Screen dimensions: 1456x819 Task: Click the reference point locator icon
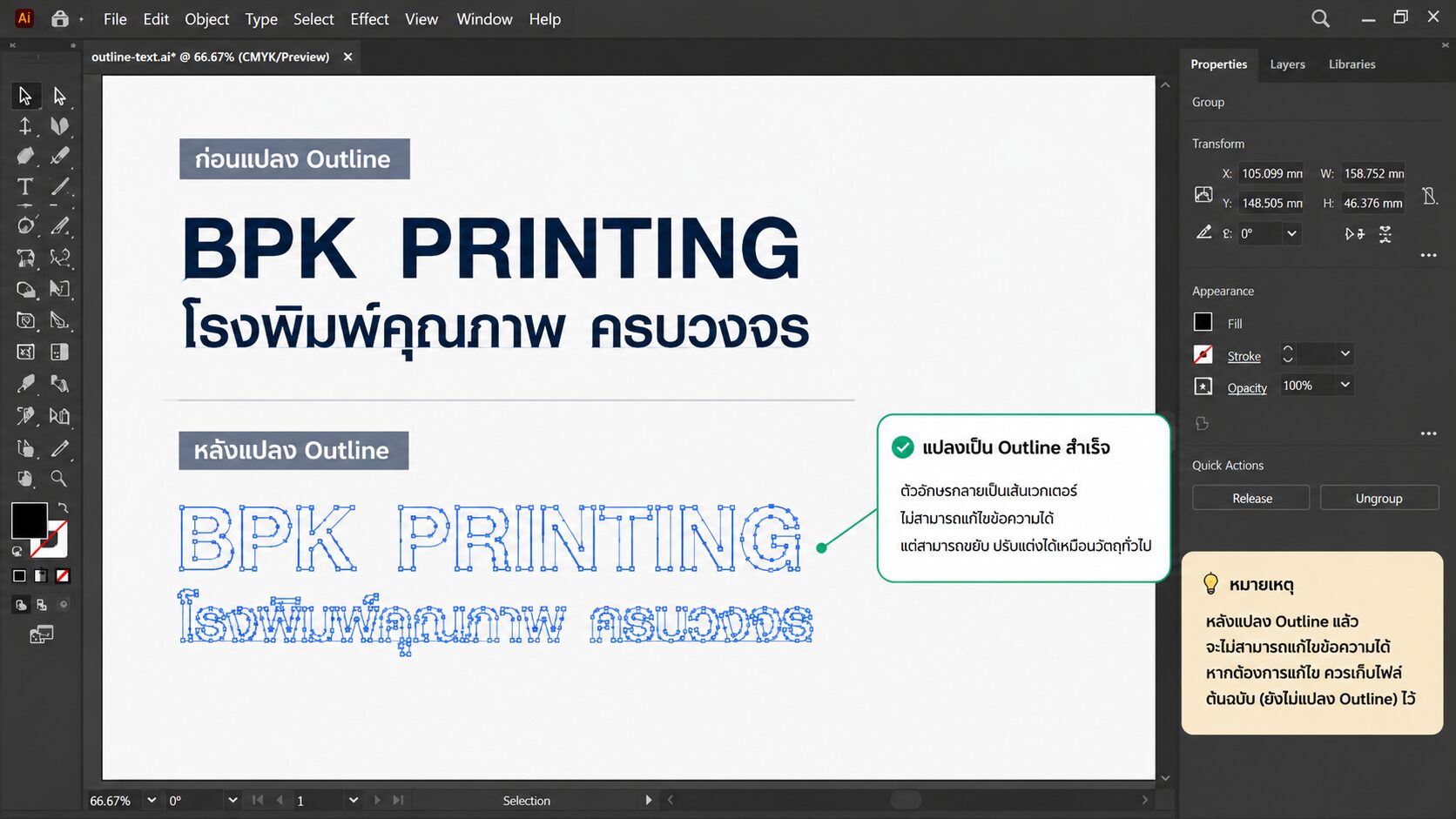pyautogui.click(x=1203, y=194)
